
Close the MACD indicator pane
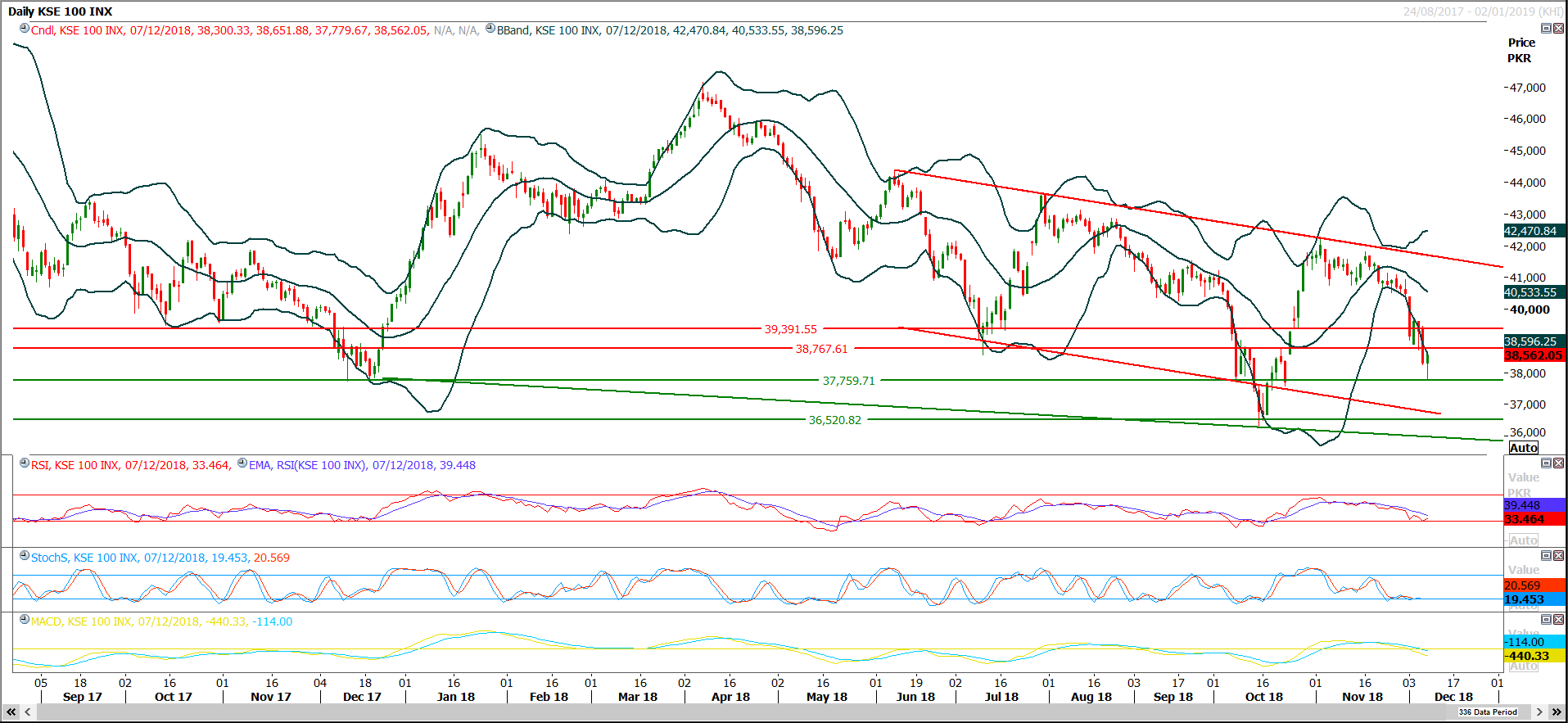1558,620
